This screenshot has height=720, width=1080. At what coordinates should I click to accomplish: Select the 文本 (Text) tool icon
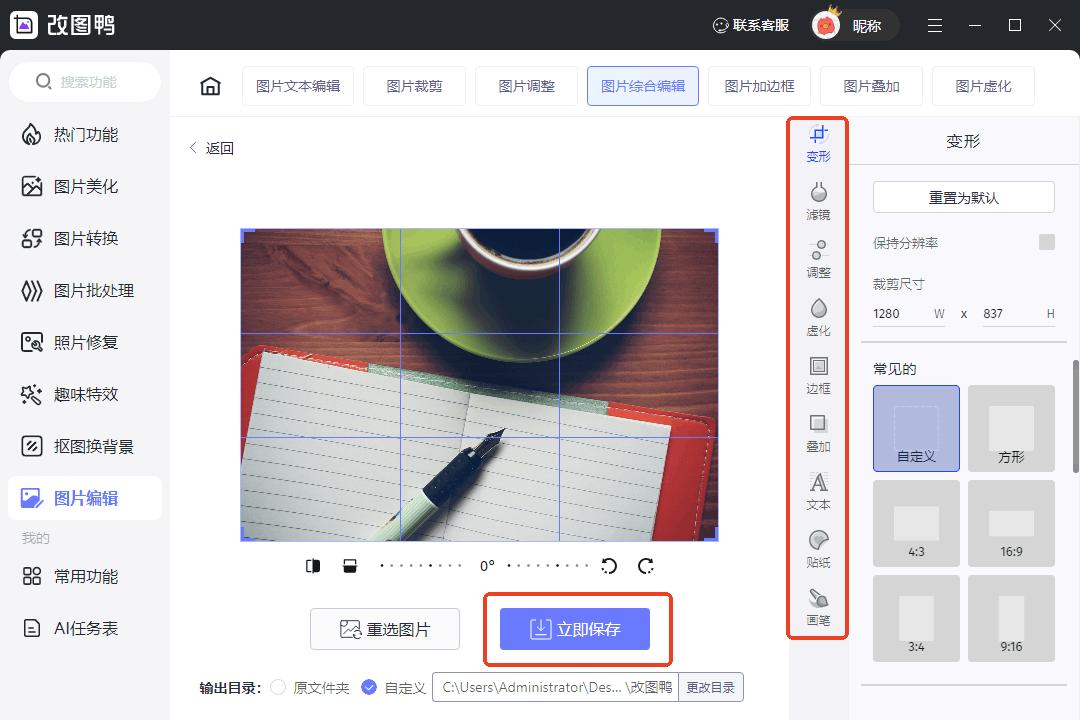(x=818, y=488)
